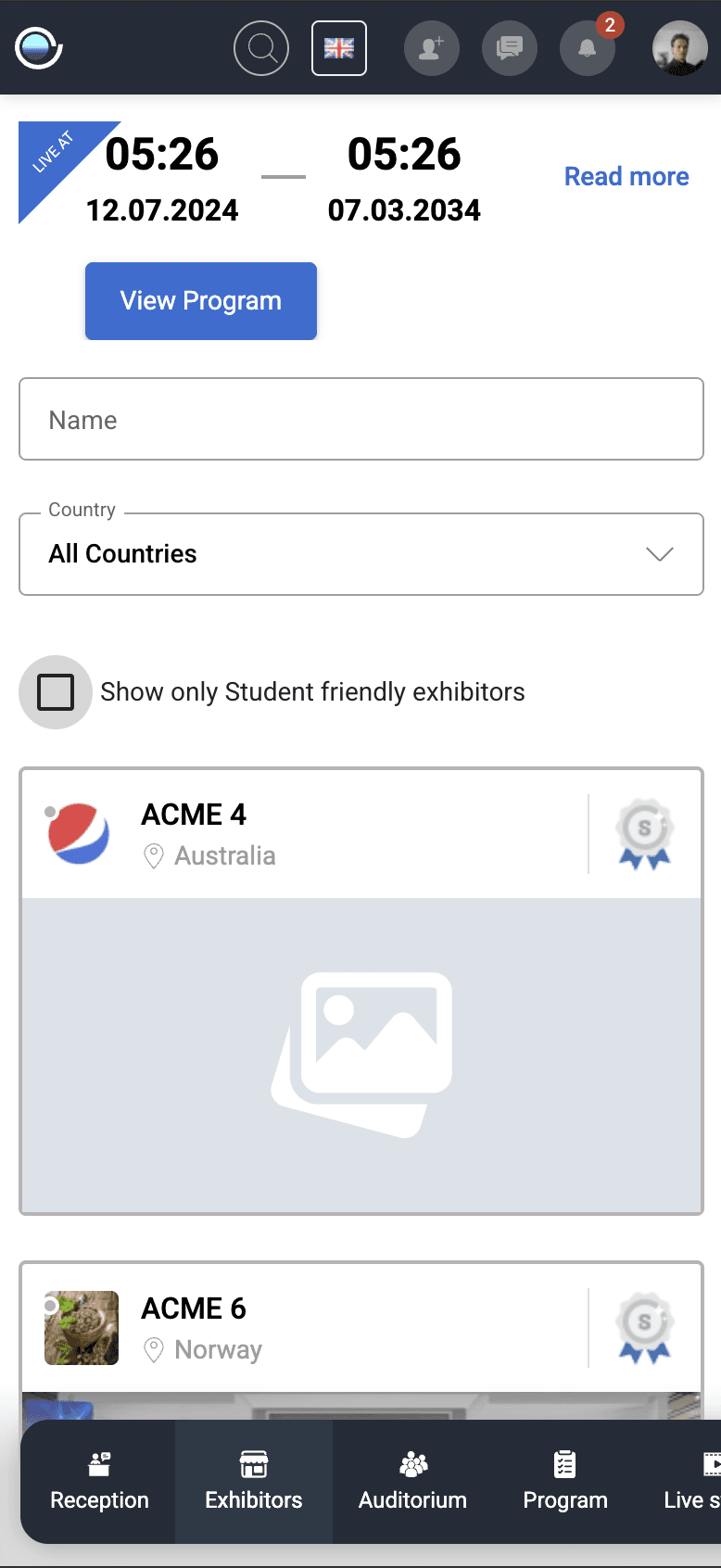Expand the All Countries dropdown
721x1568 pixels.
coord(361,554)
